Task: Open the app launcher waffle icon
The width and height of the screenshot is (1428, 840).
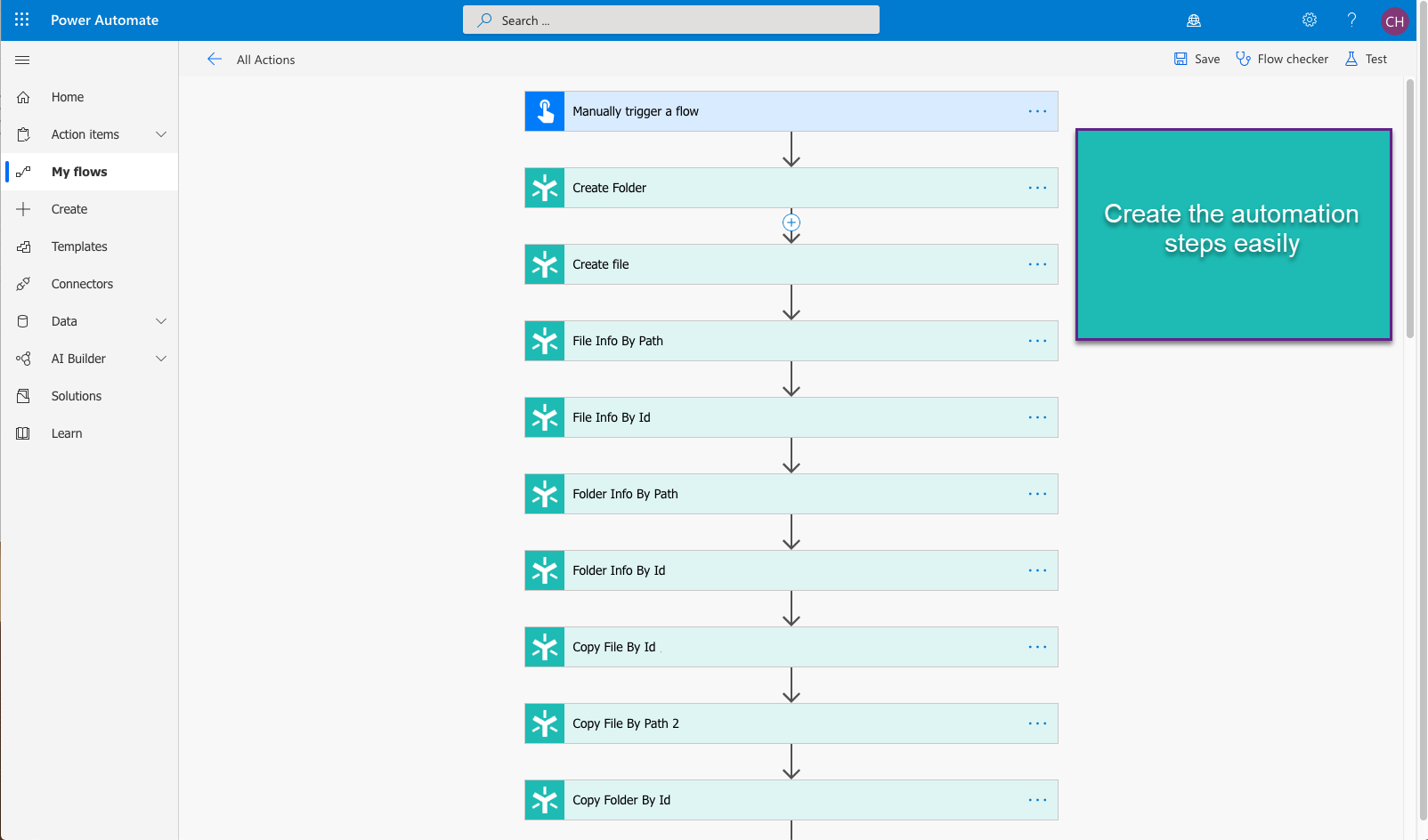Action: 22,20
